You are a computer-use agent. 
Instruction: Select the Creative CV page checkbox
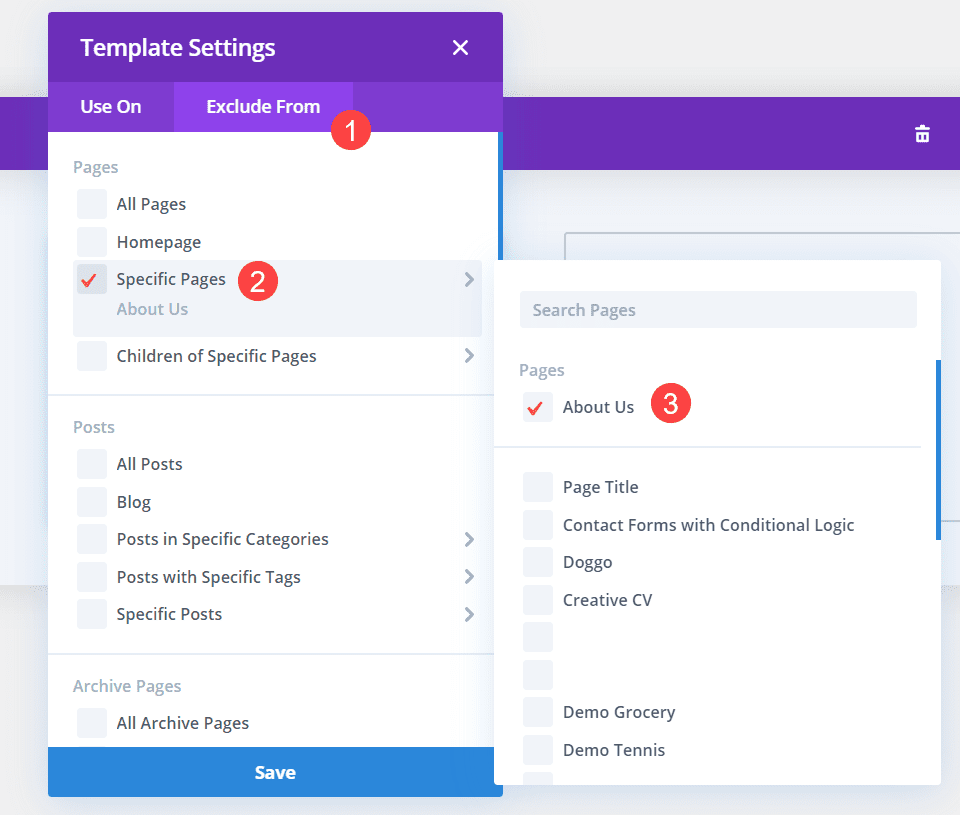coord(538,600)
